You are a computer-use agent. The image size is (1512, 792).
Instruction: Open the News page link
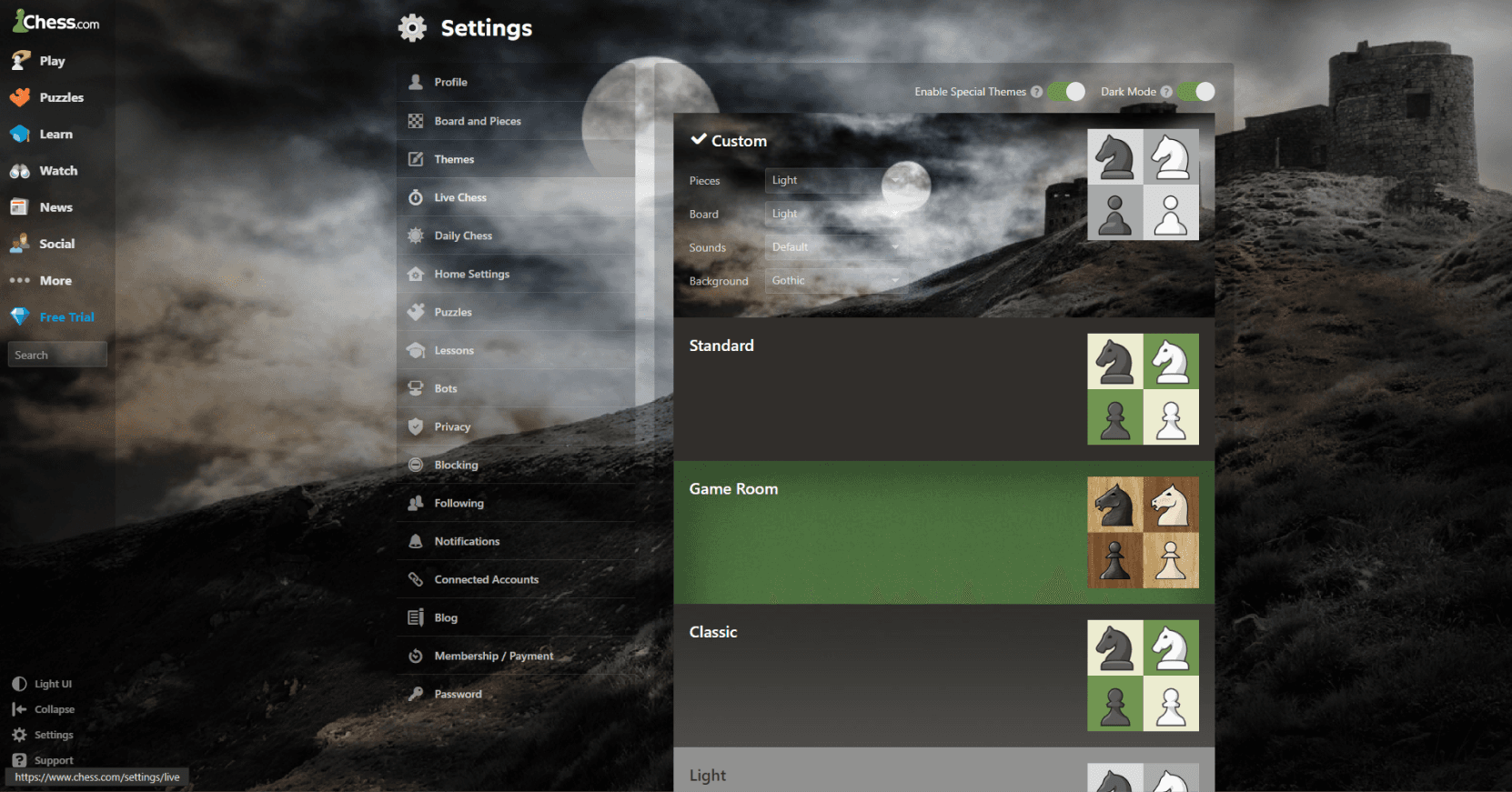[55, 207]
